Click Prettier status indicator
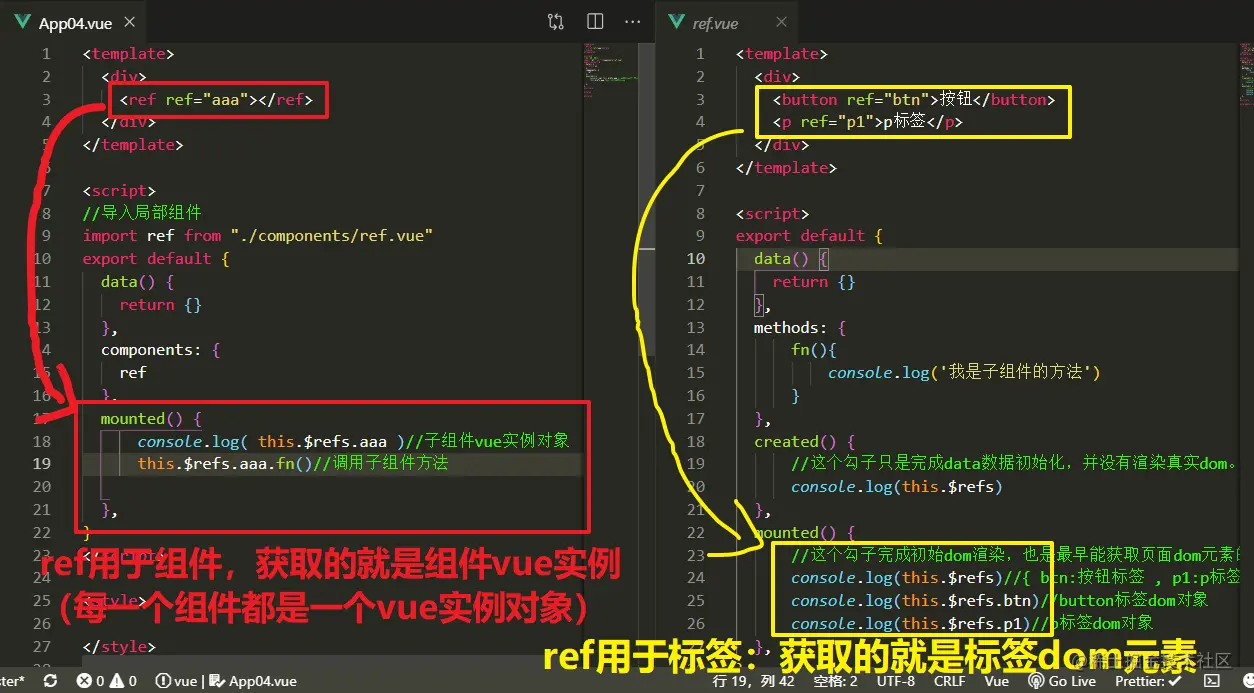This screenshot has height=693, width=1254. tap(1149, 681)
